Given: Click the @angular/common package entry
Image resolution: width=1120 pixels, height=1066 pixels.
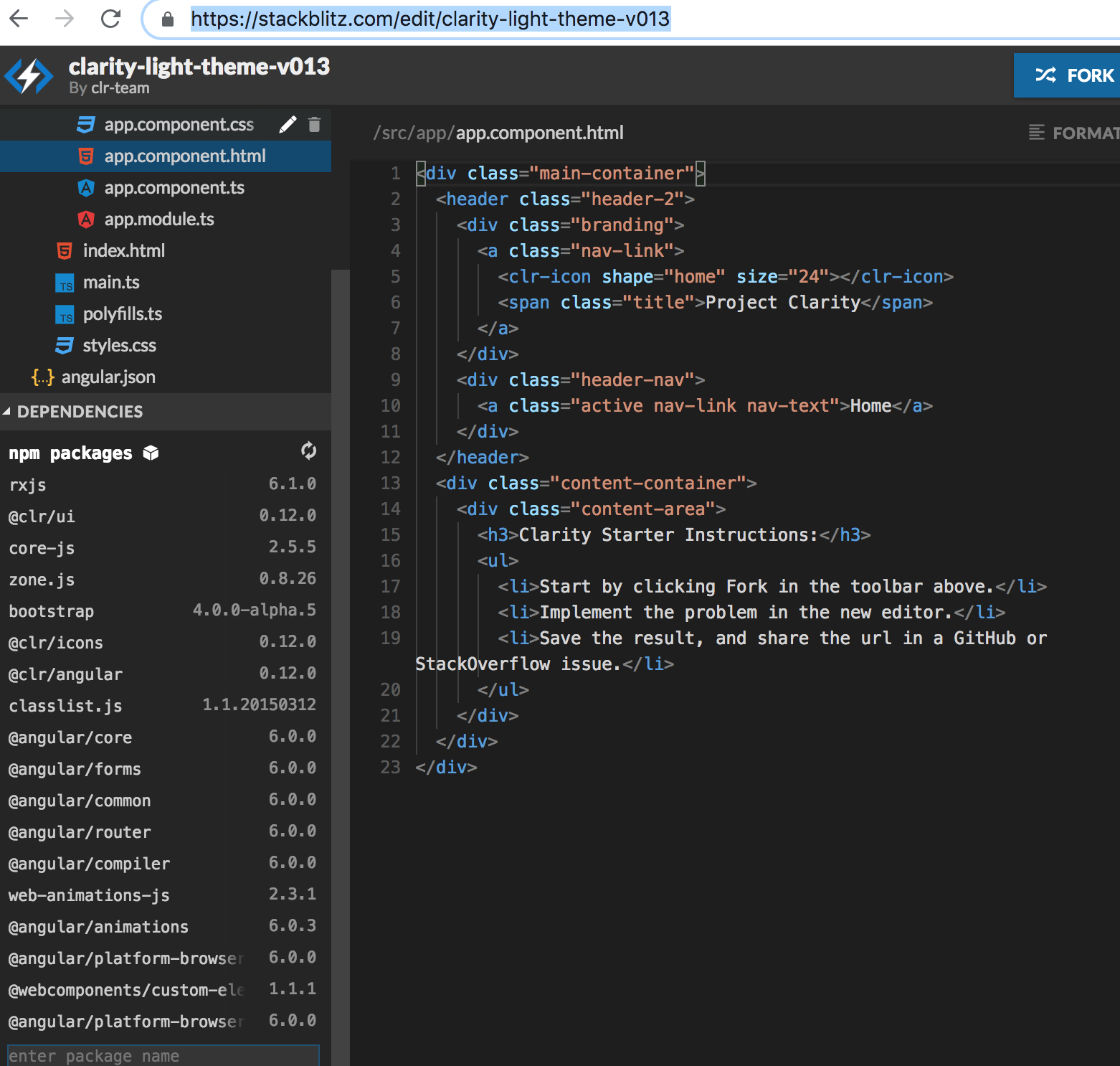Looking at the screenshot, I should pos(162,801).
